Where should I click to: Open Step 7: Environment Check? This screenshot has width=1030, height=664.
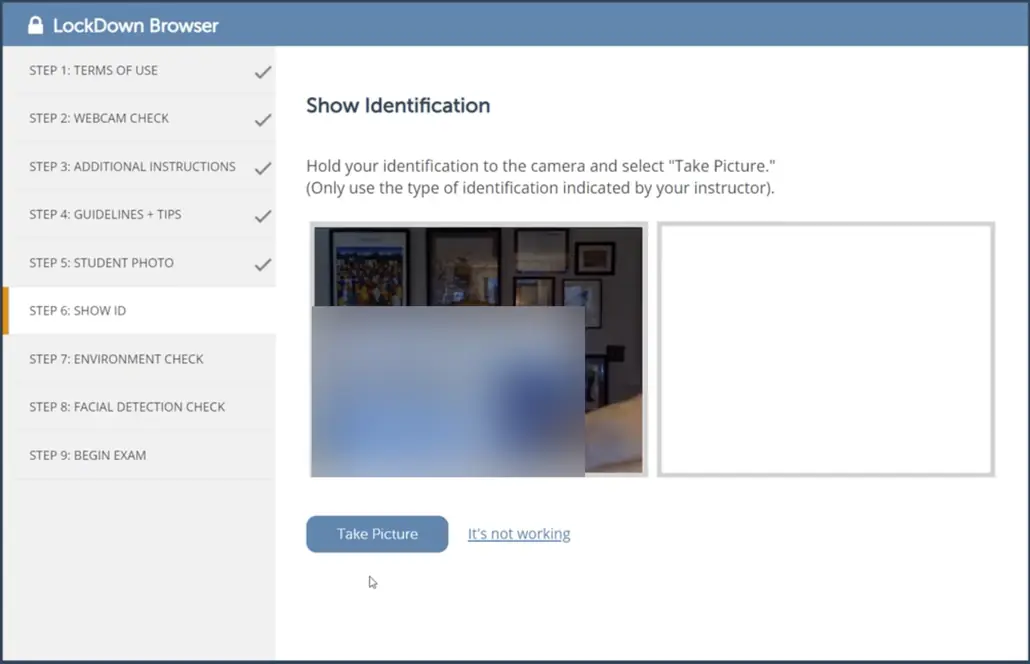[139, 359]
